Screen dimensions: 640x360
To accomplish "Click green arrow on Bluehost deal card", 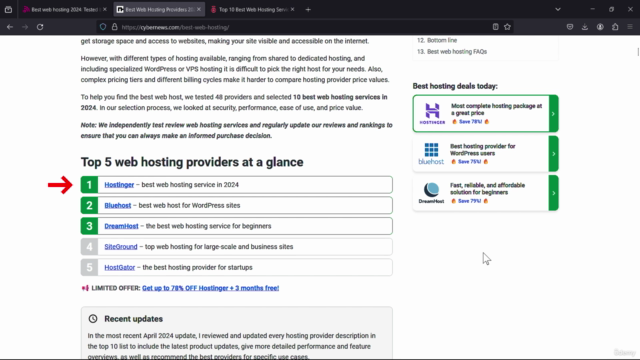I will click(x=553, y=153).
